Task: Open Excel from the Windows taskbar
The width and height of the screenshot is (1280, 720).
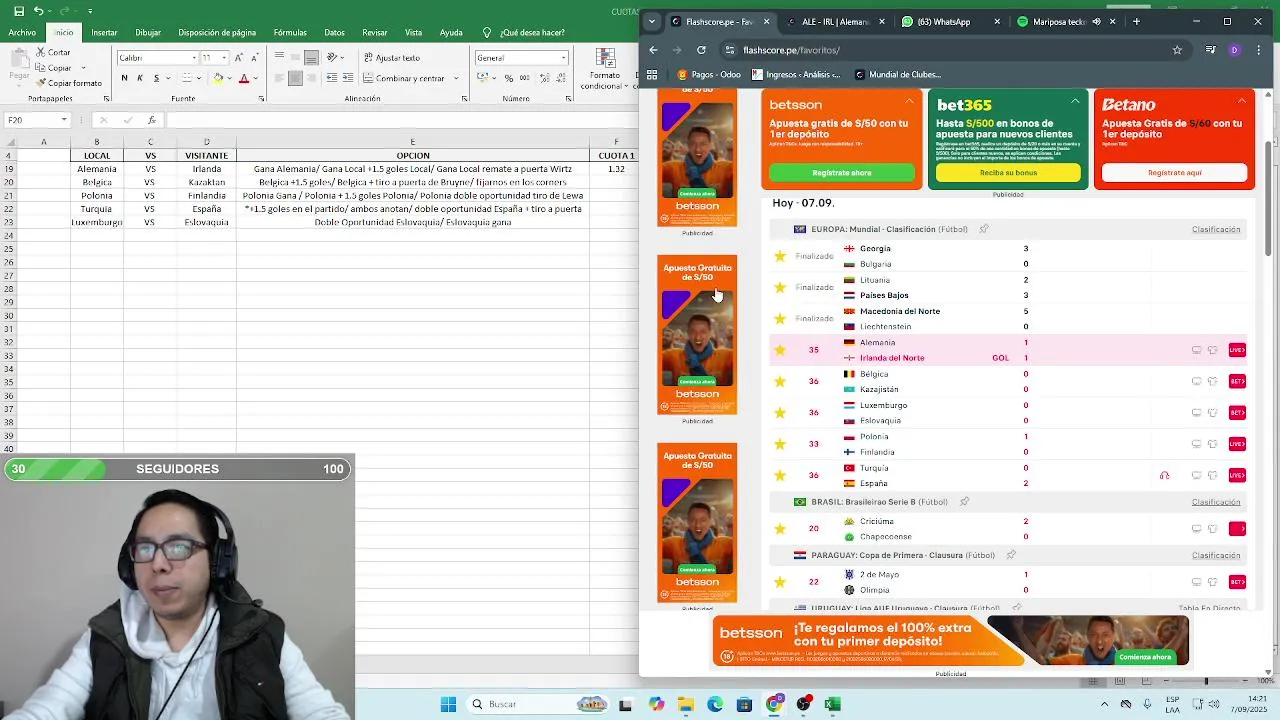Action: (x=832, y=704)
